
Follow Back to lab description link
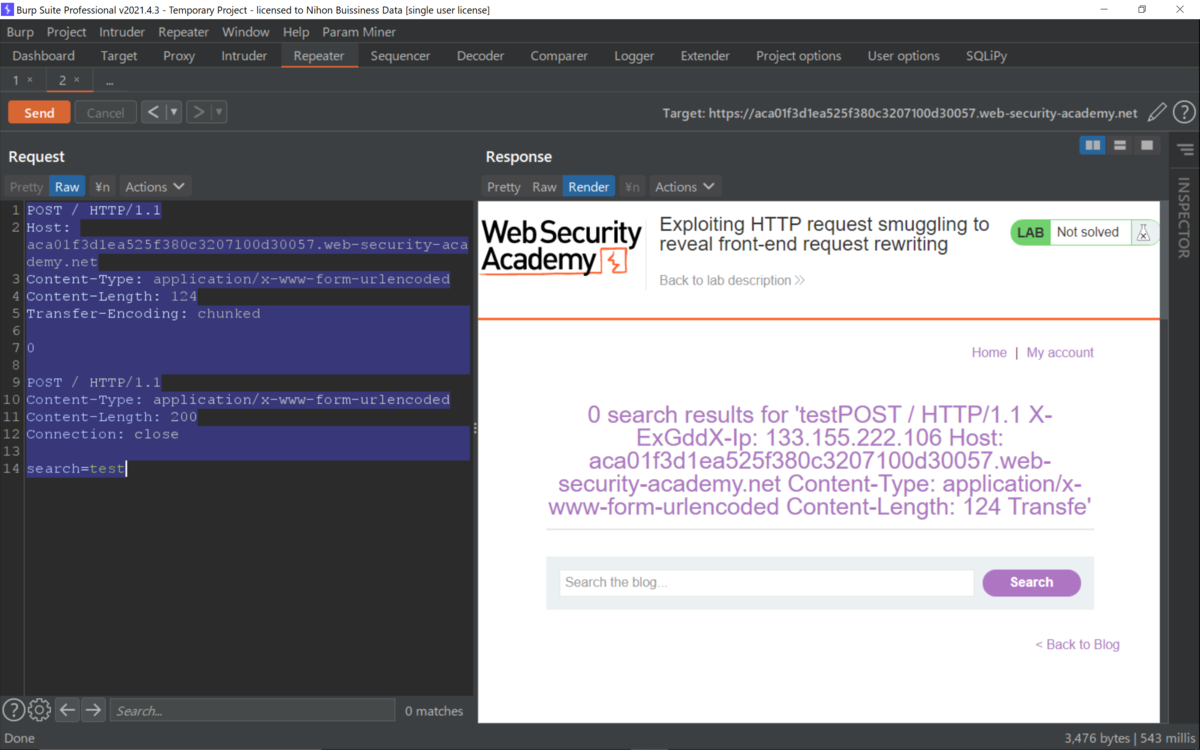click(732, 280)
